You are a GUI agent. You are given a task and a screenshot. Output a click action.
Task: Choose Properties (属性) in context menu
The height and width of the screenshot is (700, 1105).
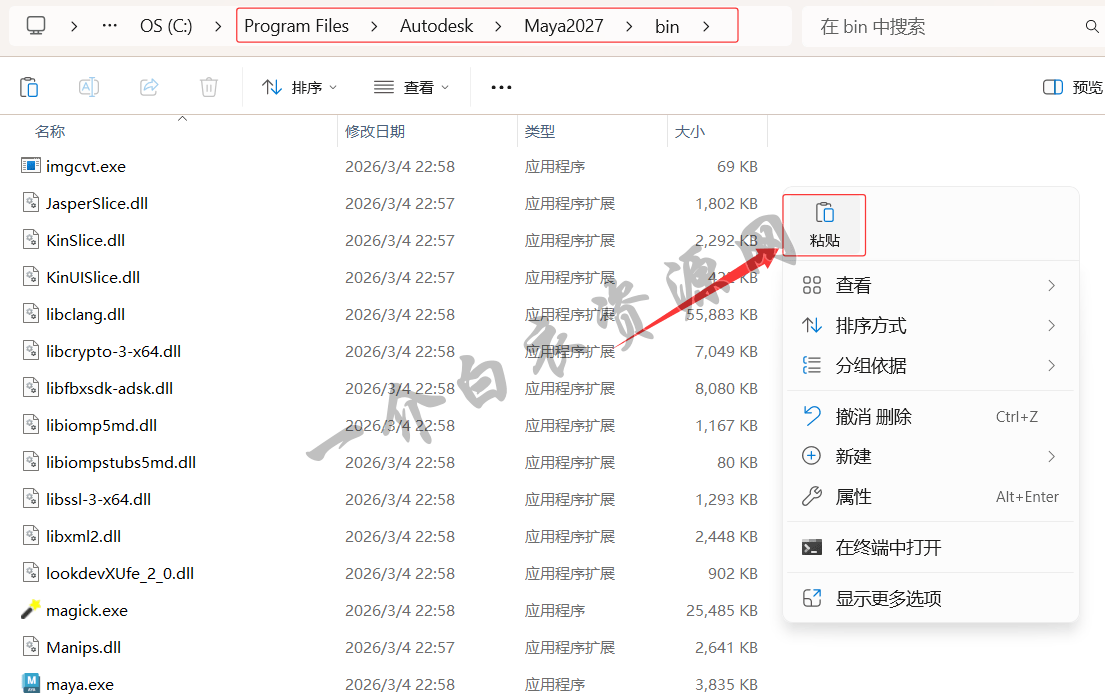click(853, 497)
